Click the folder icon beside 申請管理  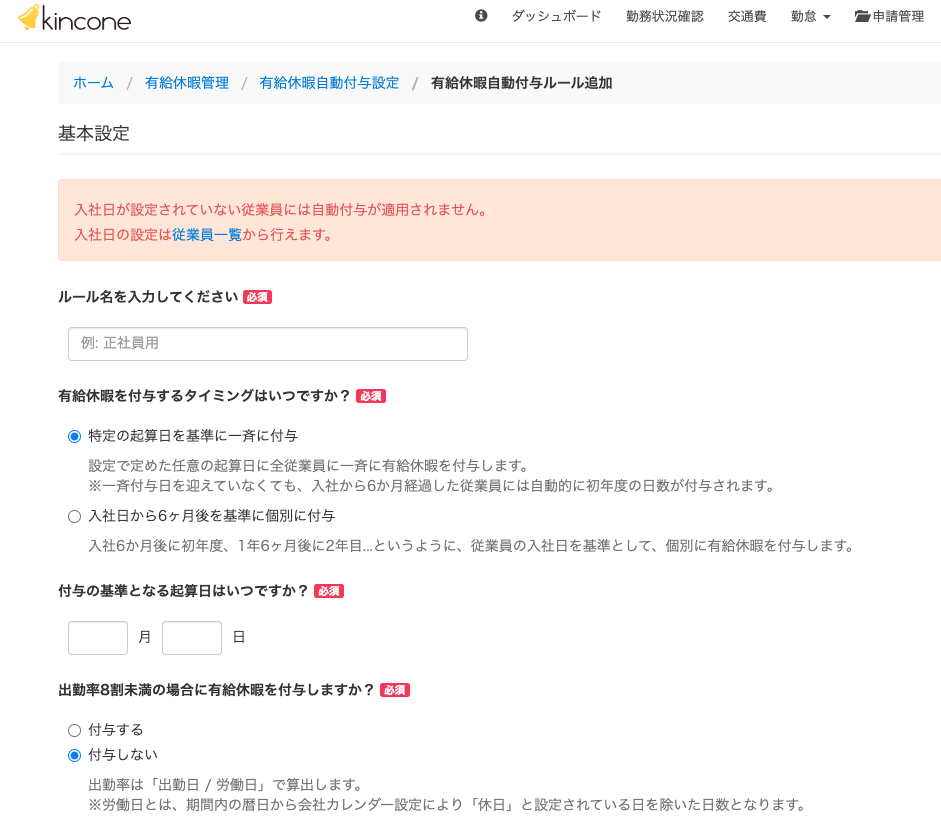tap(862, 16)
